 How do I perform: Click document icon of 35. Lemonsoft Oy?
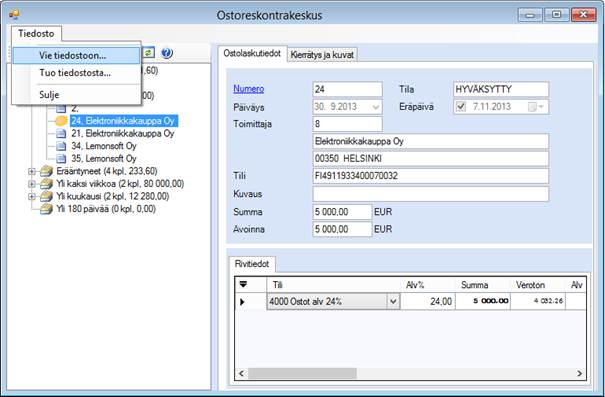pyautogui.click(x=61, y=159)
